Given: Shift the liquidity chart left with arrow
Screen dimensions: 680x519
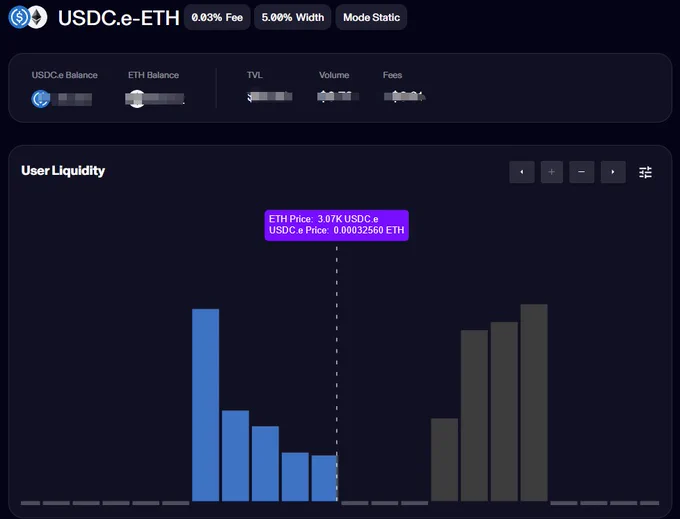Looking at the screenshot, I should pos(522,172).
